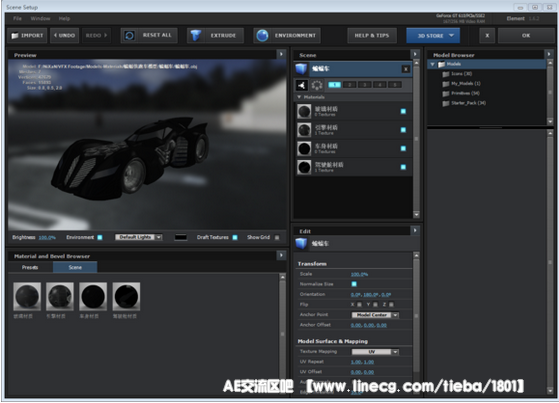Select group 4 button in Scene

(x=380, y=85)
